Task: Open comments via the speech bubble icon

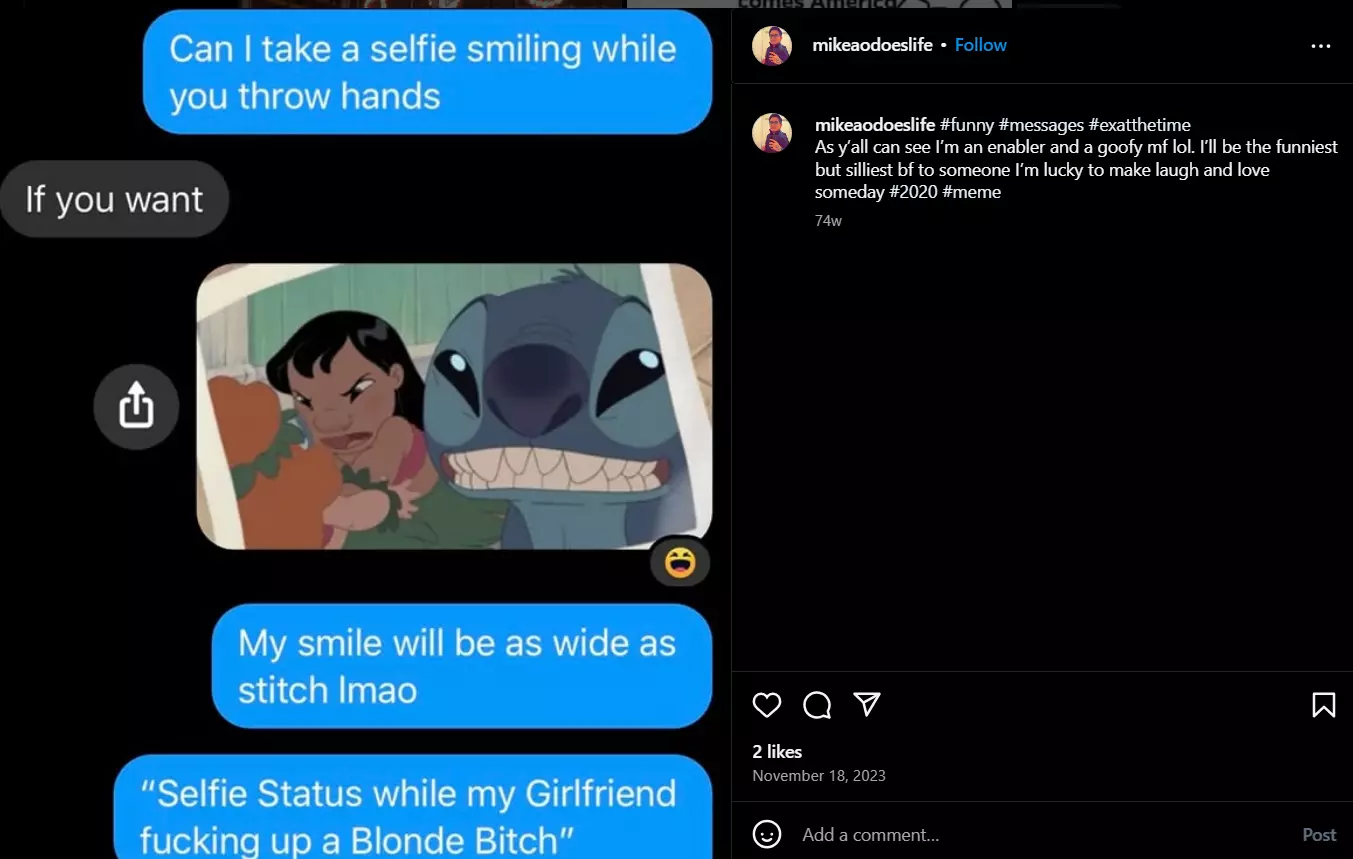Action: (817, 705)
